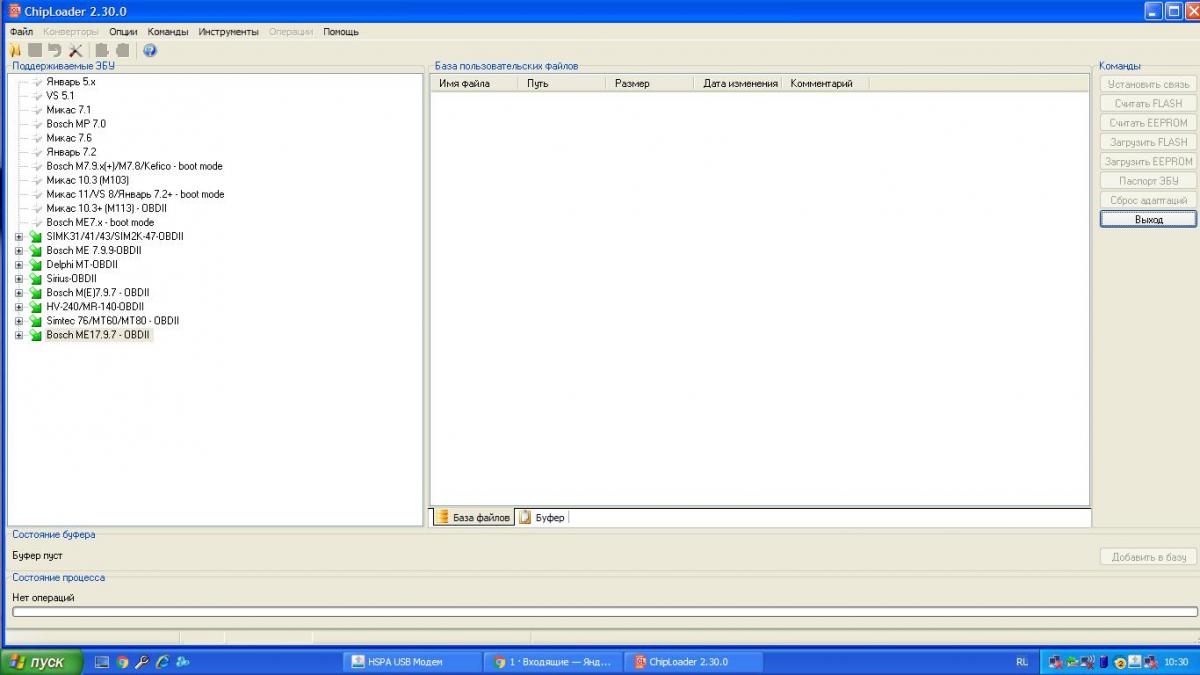Open the Помощь menu
1200x675 pixels.
tap(341, 32)
